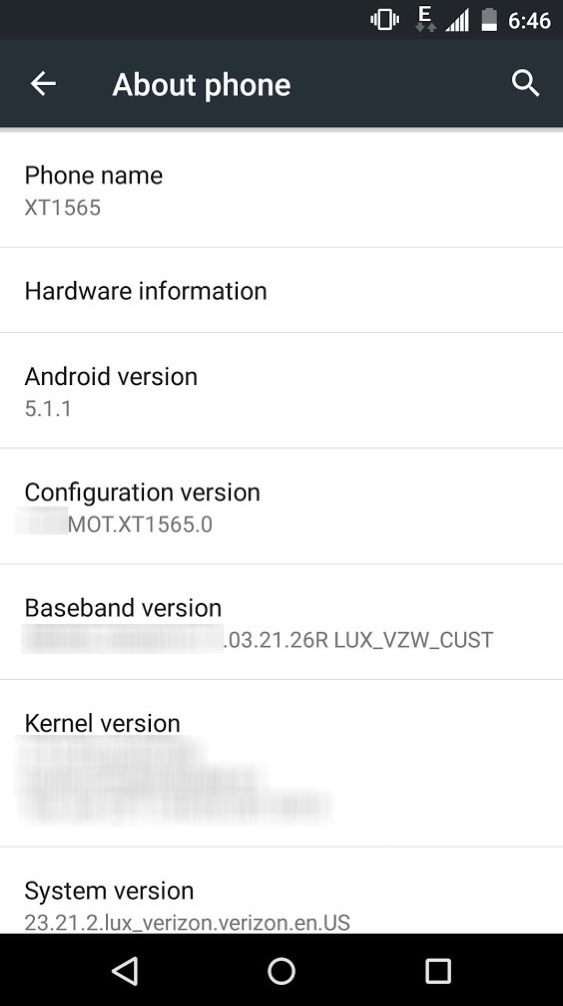The height and width of the screenshot is (1006, 563).
Task: Select the Android version item
Action: point(282,391)
